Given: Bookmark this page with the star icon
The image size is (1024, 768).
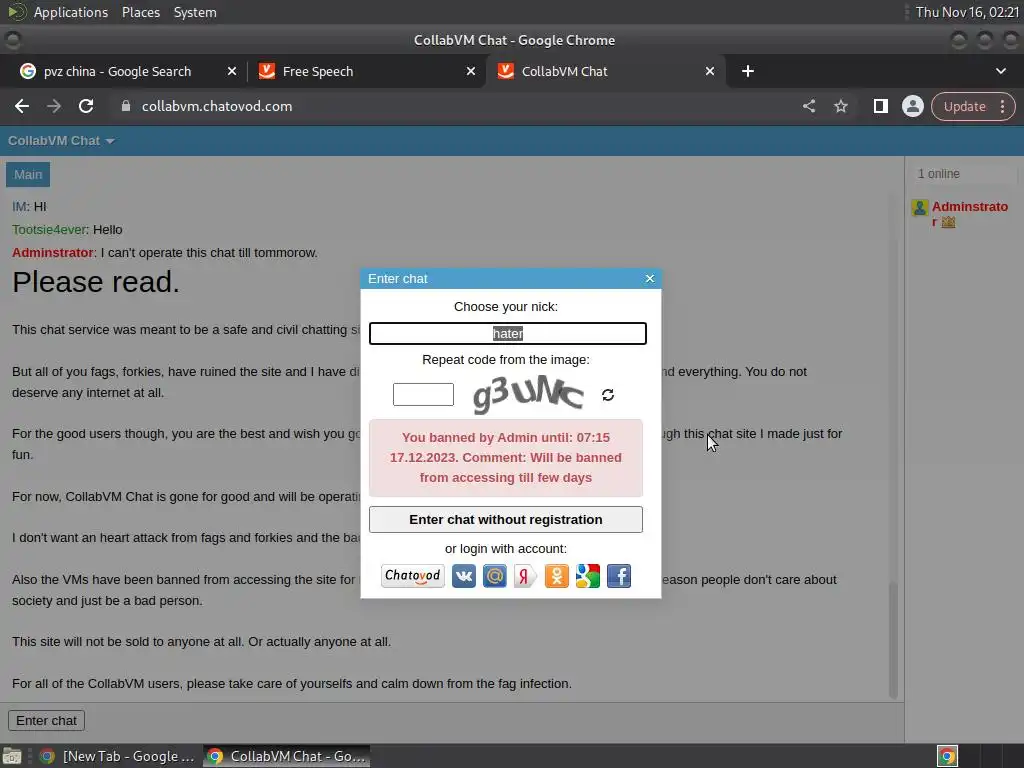Looking at the screenshot, I should click(x=840, y=106).
